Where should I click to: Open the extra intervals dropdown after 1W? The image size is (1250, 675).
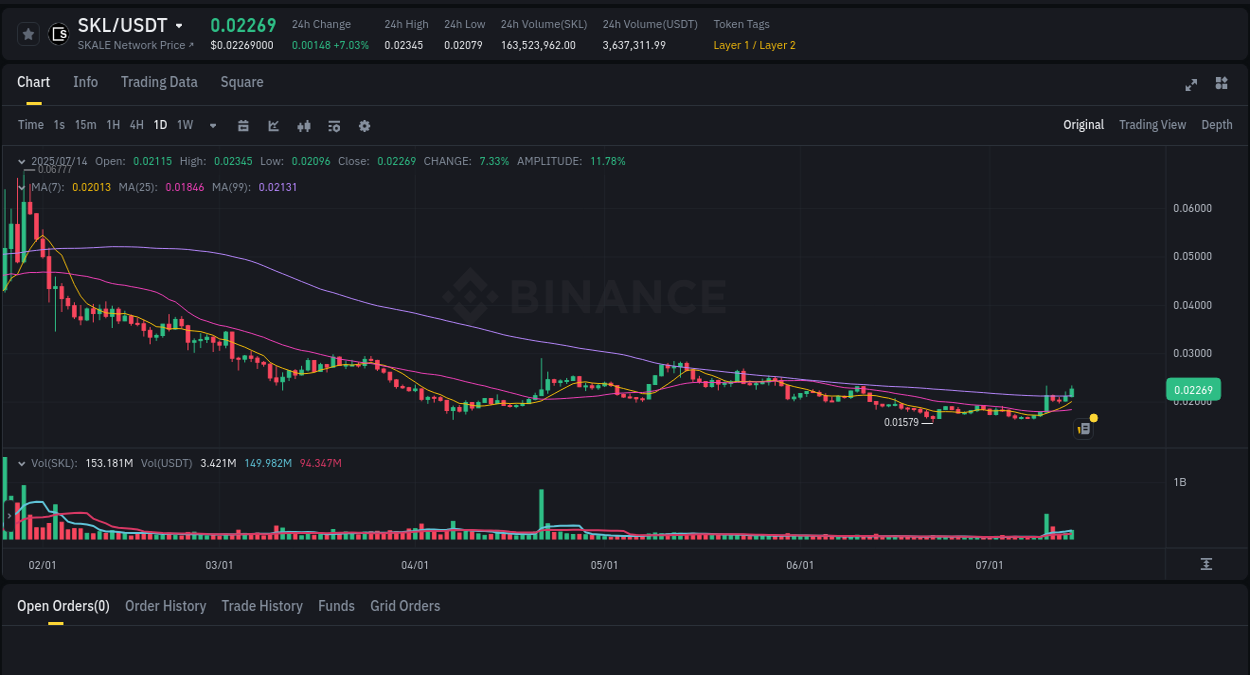pyautogui.click(x=211, y=125)
